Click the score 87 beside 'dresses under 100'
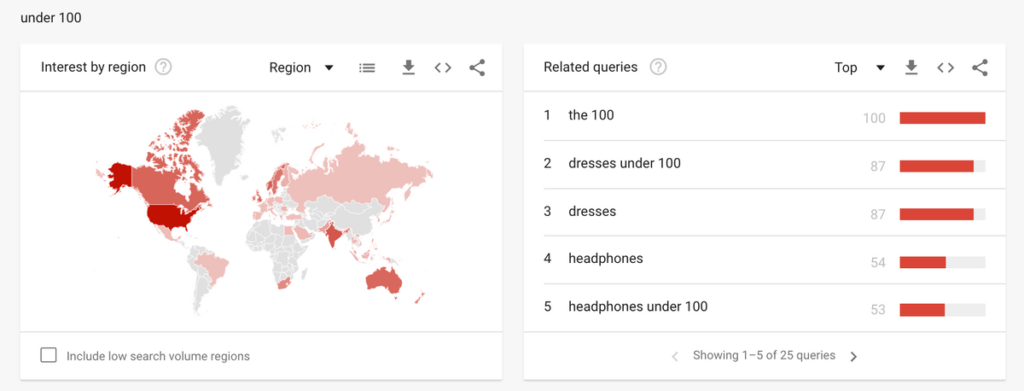1024x391 pixels. point(878,166)
